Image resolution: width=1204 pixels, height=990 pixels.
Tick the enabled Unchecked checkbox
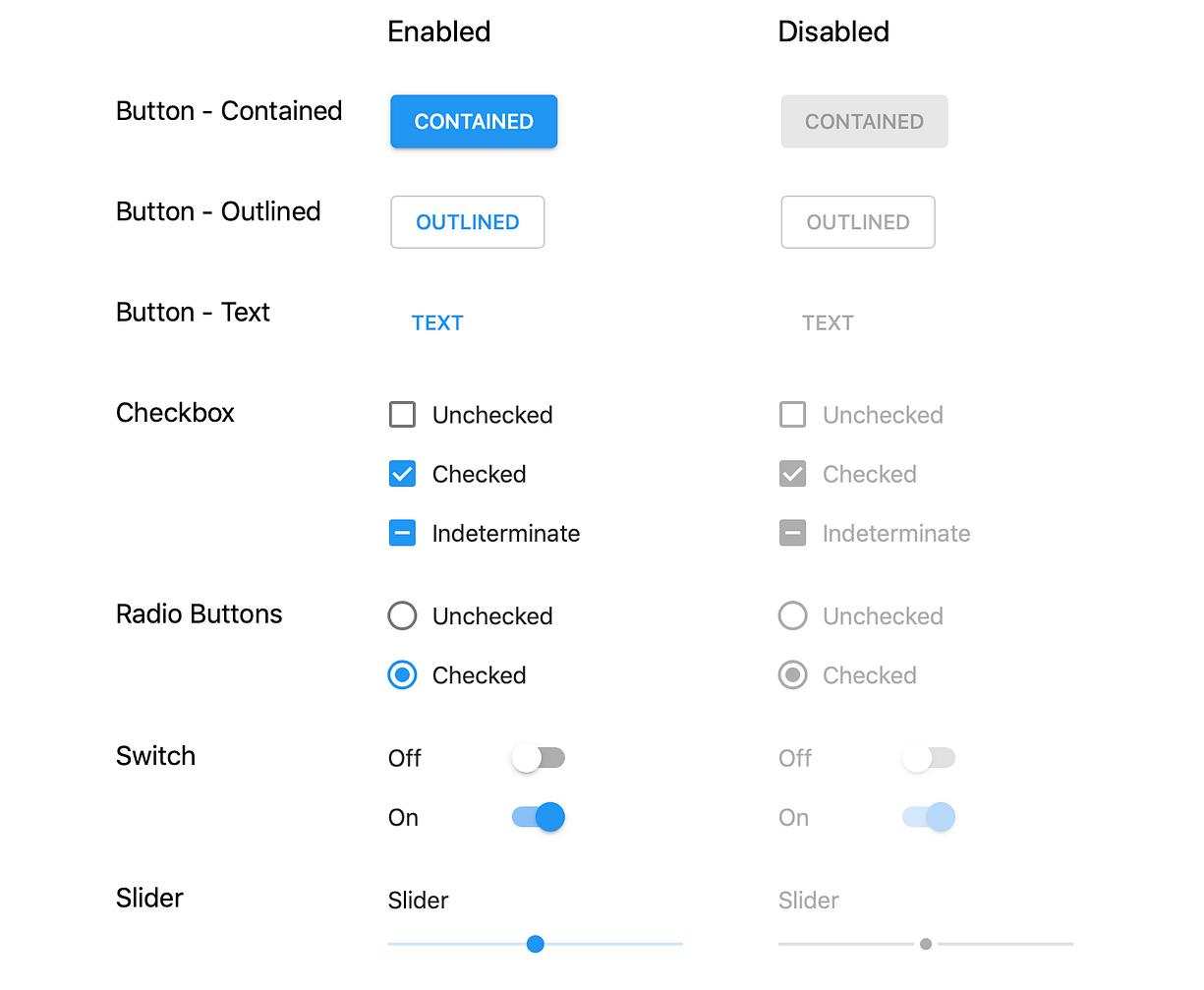click(x=402, y=415)
